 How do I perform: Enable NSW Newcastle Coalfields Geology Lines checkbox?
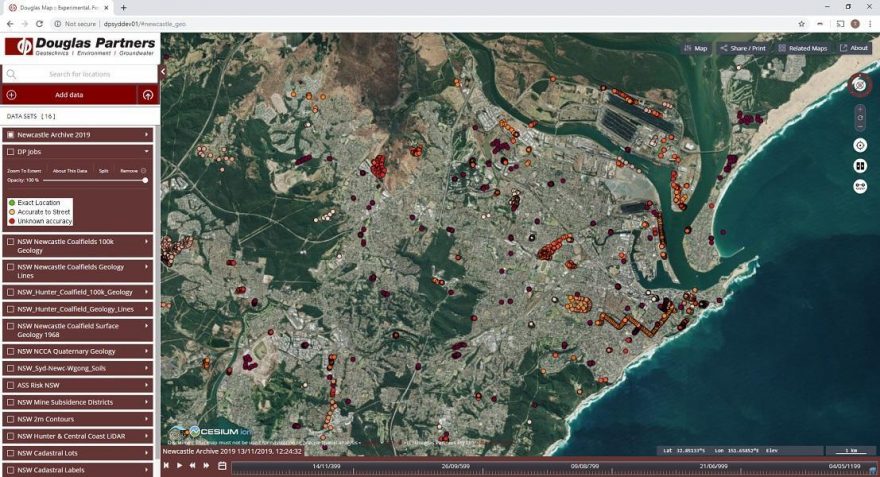[x=10, y=267]
